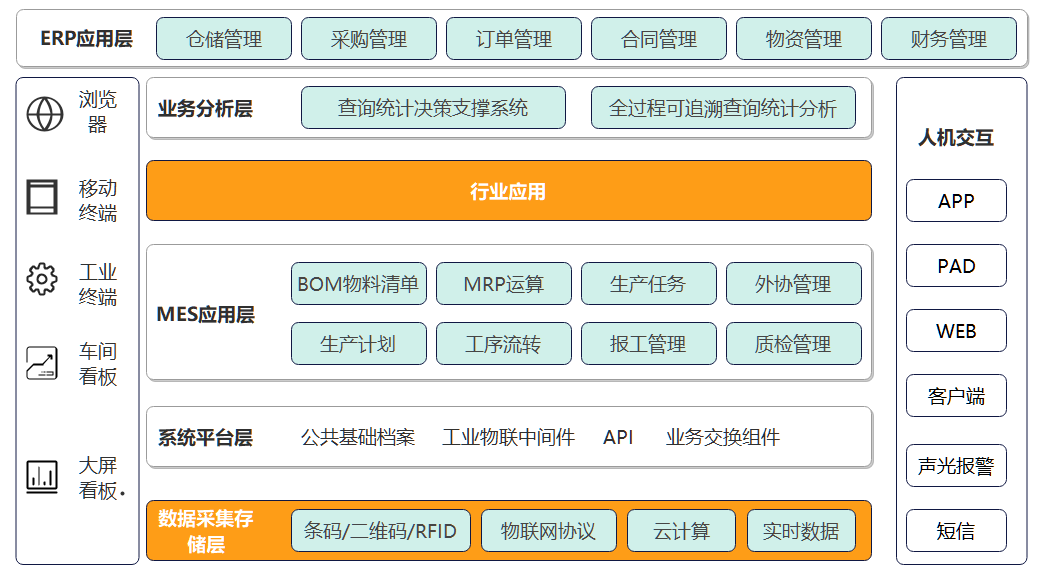Select the 工序流转 box
This screenshot has width=1038, height=574.
pos(504,344)
